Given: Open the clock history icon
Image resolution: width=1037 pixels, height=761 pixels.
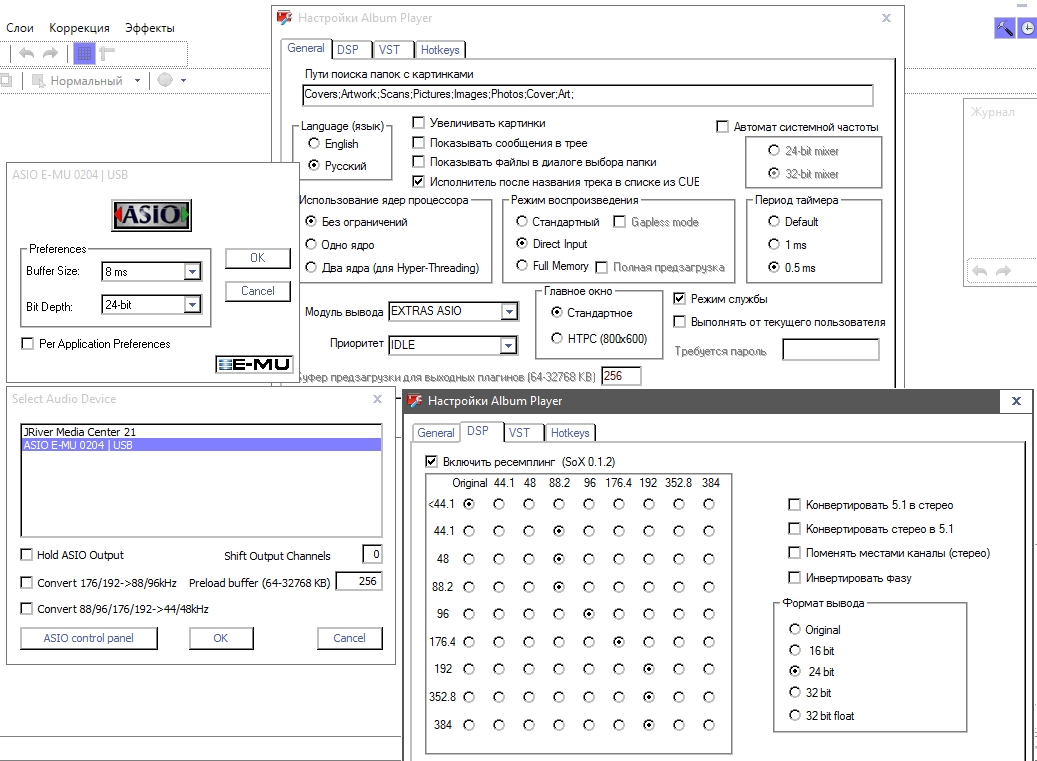Looking at the screenshot, I should 1028,28.
